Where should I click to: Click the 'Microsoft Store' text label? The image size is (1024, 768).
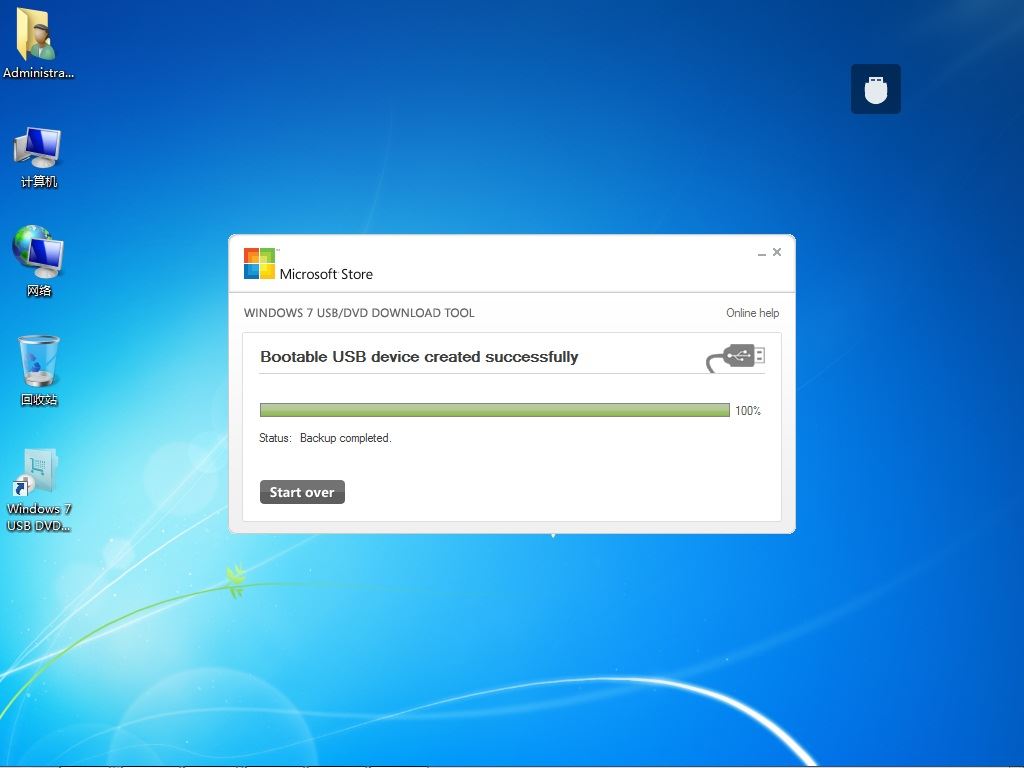pos(326,274)
